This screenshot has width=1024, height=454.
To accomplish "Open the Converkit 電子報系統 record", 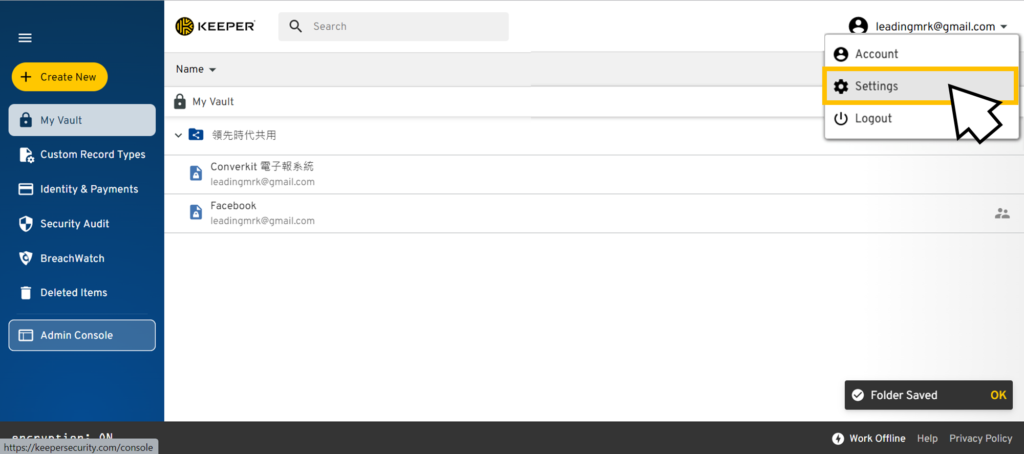I will (594, 174).
